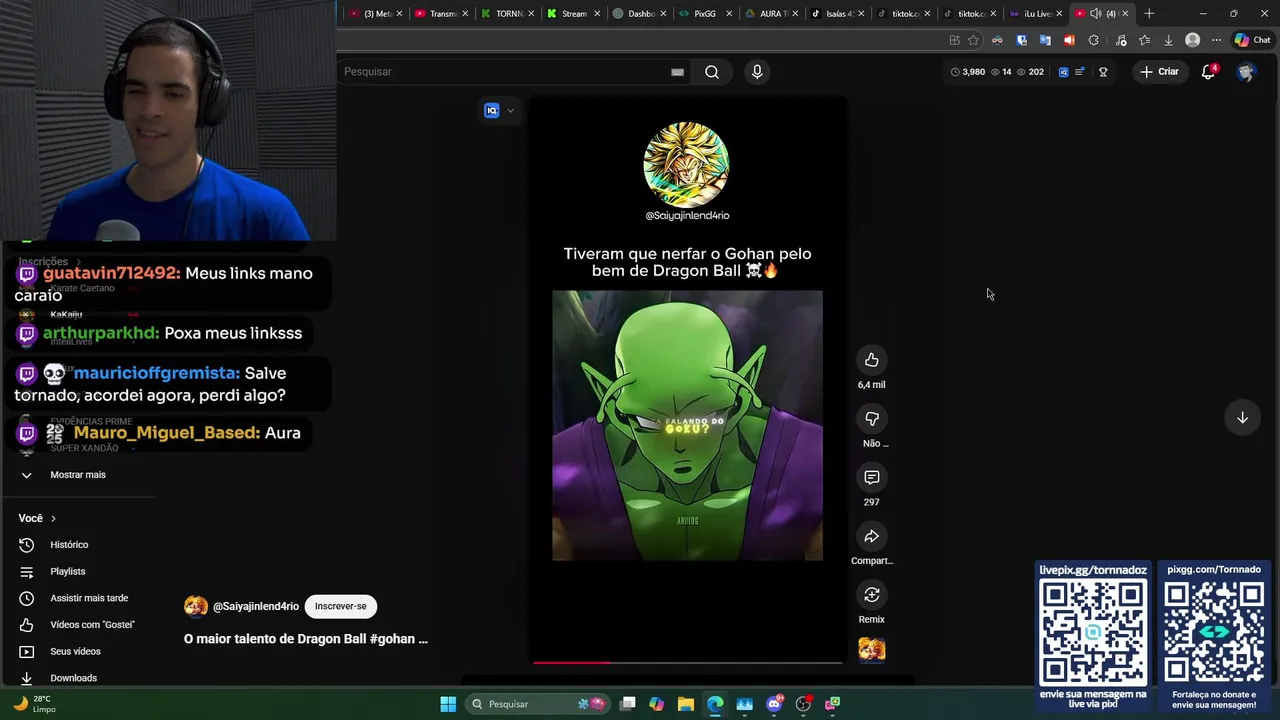Click the Short's red progress bar
Viewport: 1280px width, 720px height.
point(688,662)
